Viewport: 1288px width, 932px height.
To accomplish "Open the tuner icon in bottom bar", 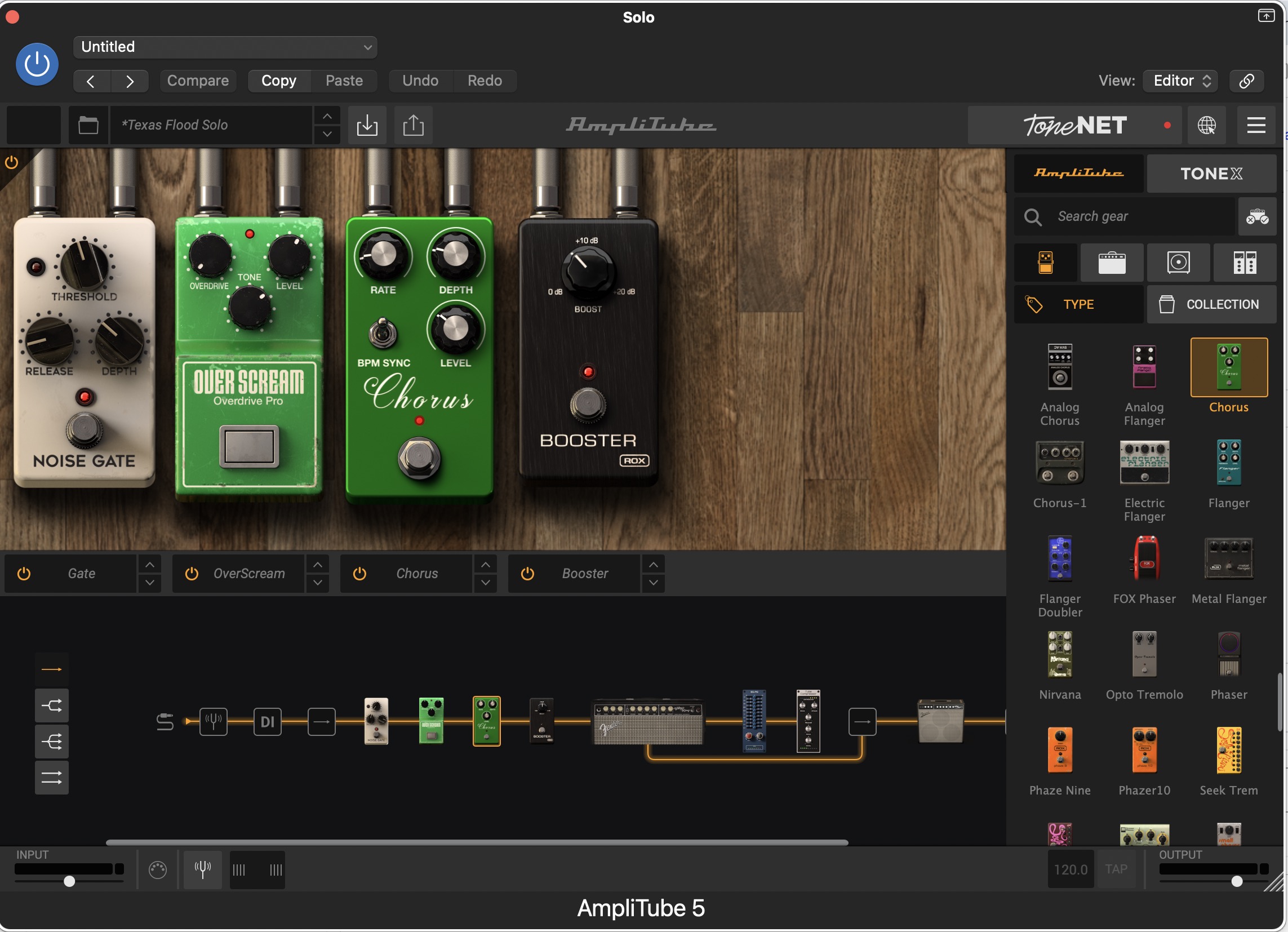I will tap(203, 869).
